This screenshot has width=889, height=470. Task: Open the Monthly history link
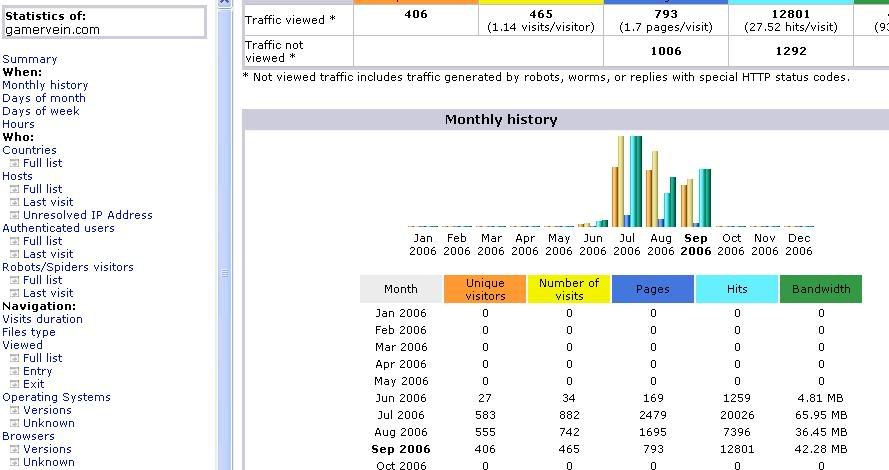tap(45, 85)
